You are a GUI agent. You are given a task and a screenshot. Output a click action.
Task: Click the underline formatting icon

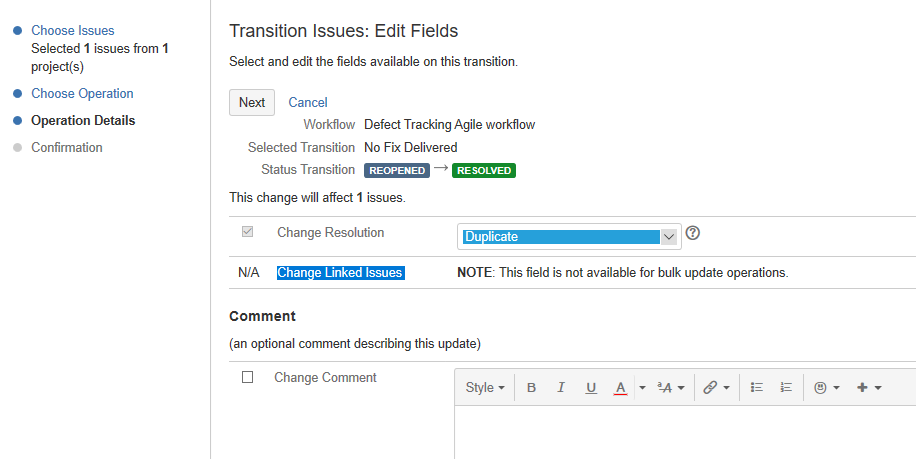point(591,388)
